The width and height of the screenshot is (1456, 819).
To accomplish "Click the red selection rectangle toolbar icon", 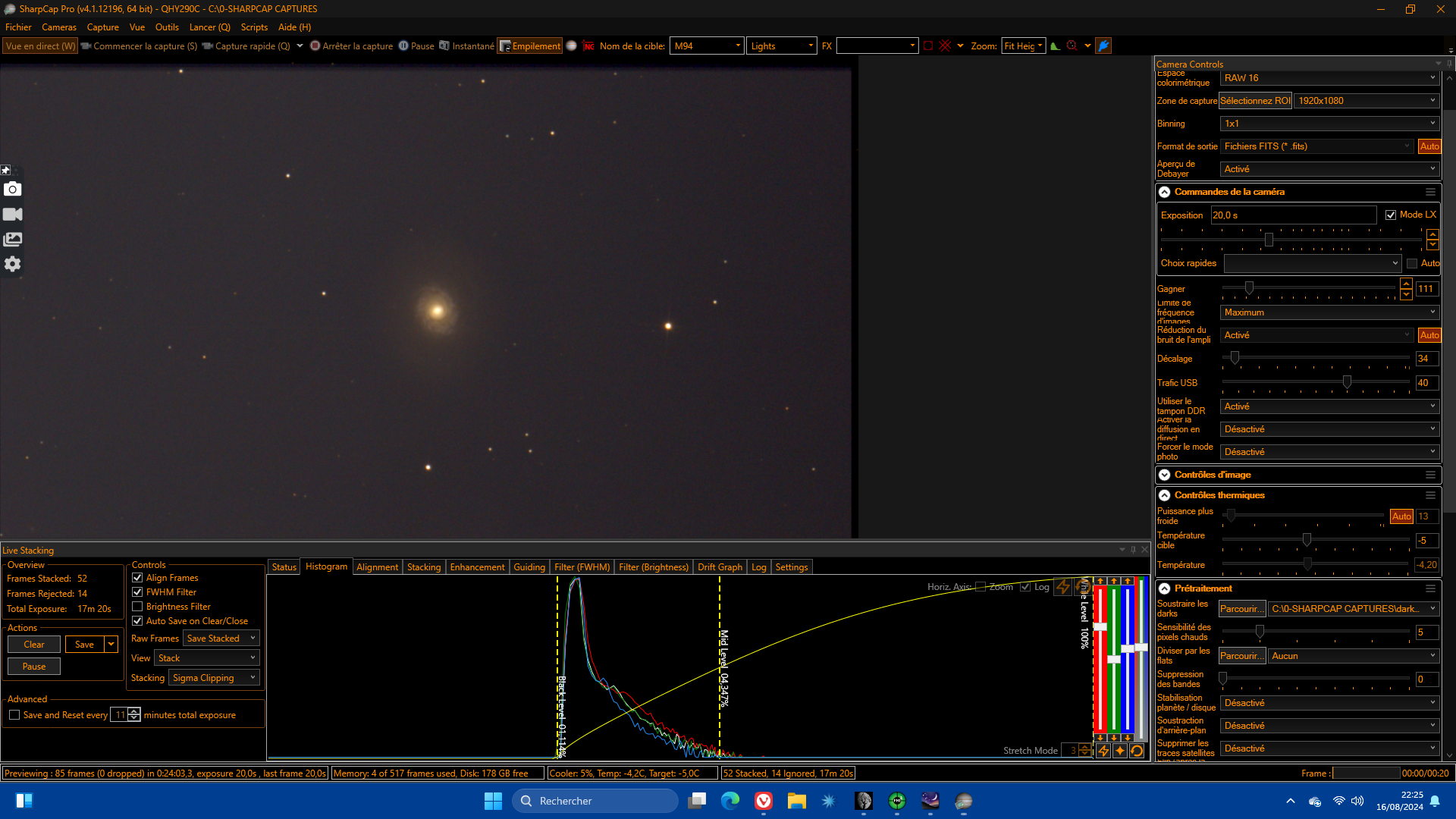I will click(927, 46).
